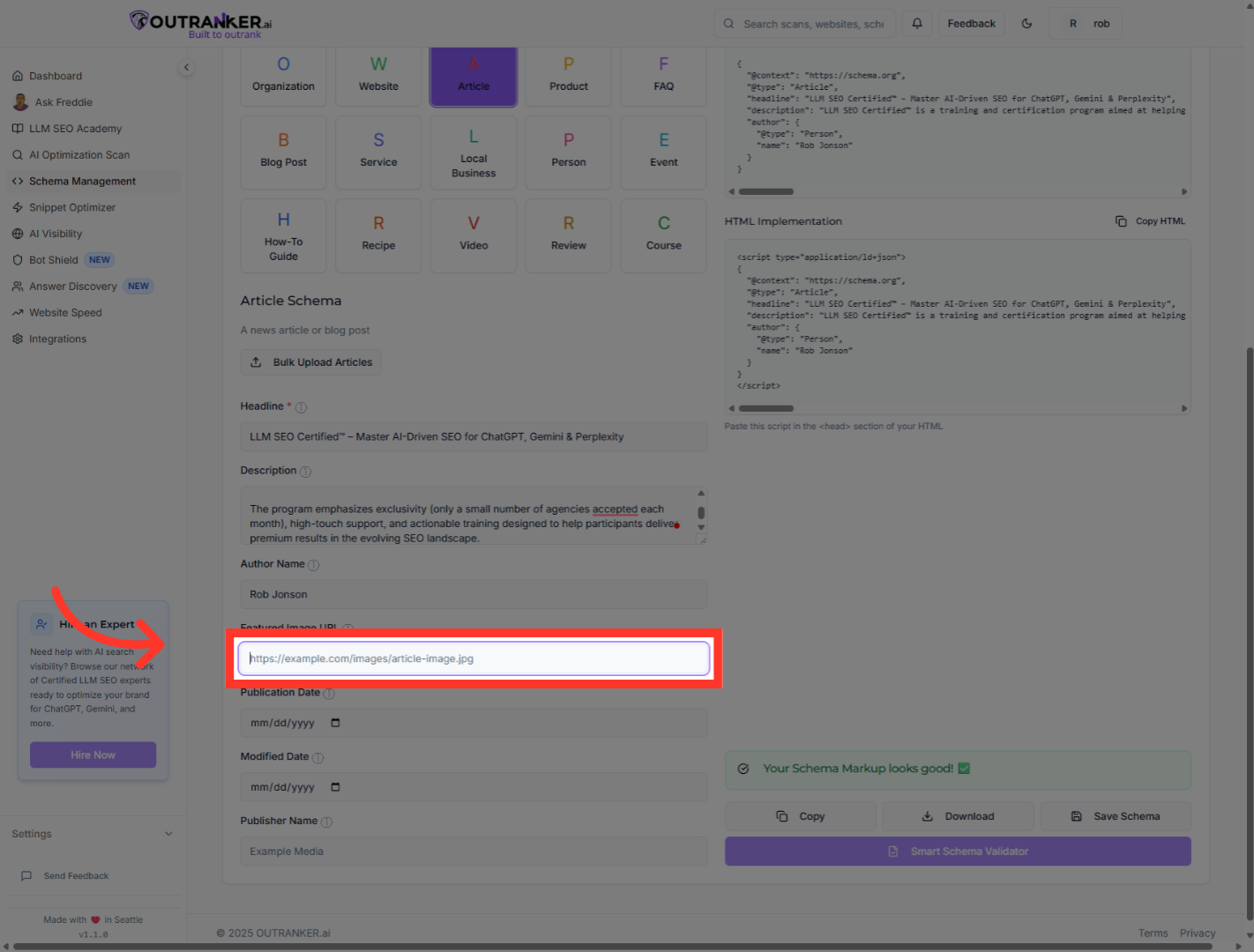Click the search magnifier icon in top bar
The height and width of the screenshot is (952, 1254).
coord(728,24)
